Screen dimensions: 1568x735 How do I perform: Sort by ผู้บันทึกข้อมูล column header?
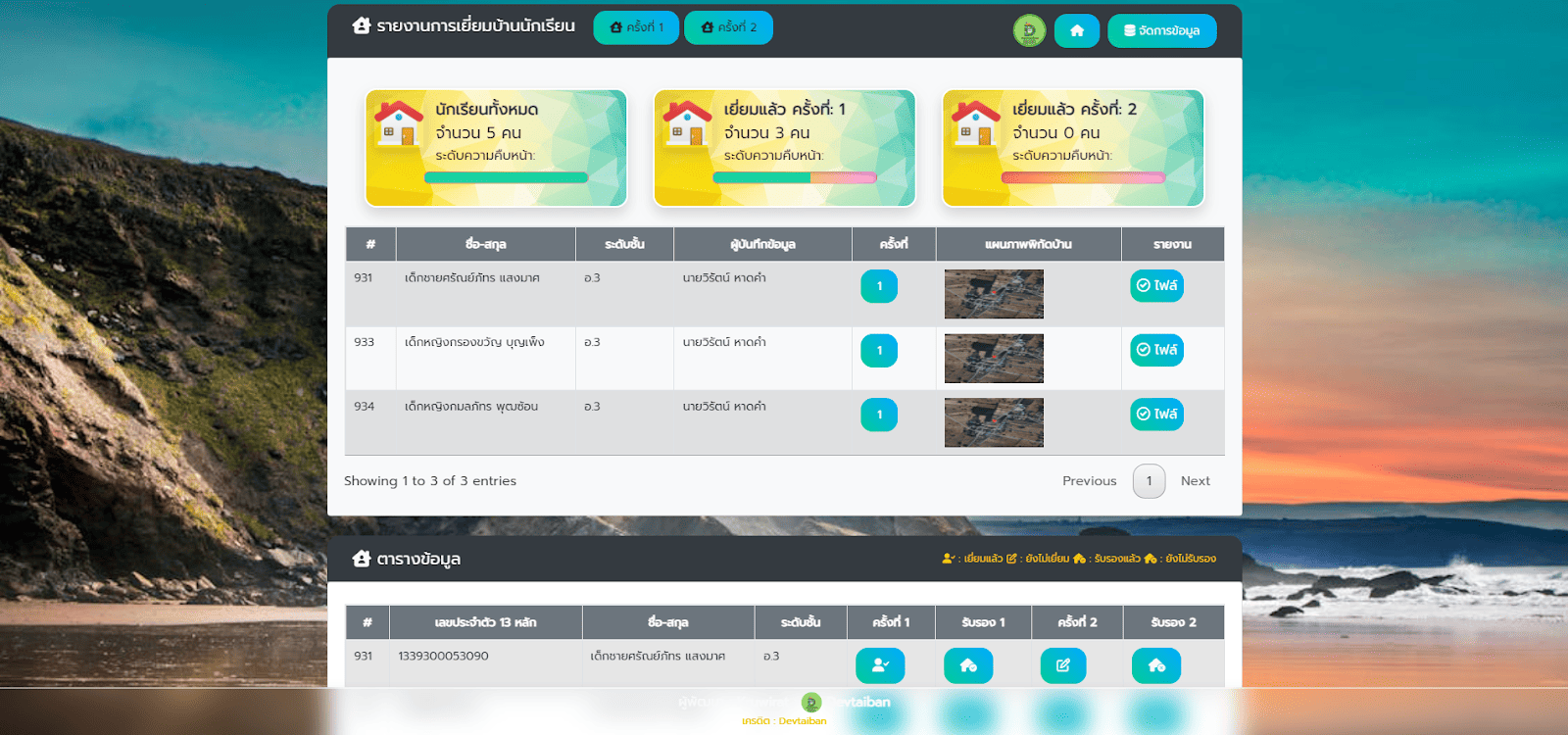click(762, 244)
